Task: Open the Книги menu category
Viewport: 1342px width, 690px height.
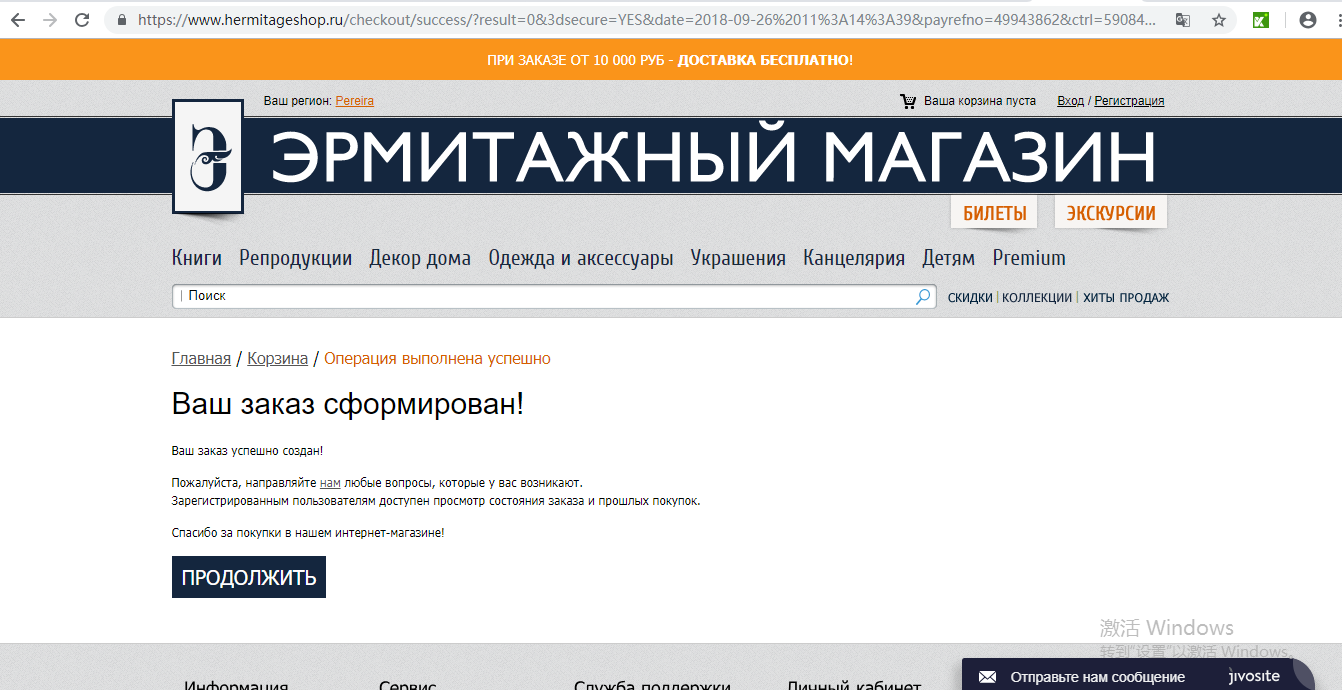Action: [197, 258]
